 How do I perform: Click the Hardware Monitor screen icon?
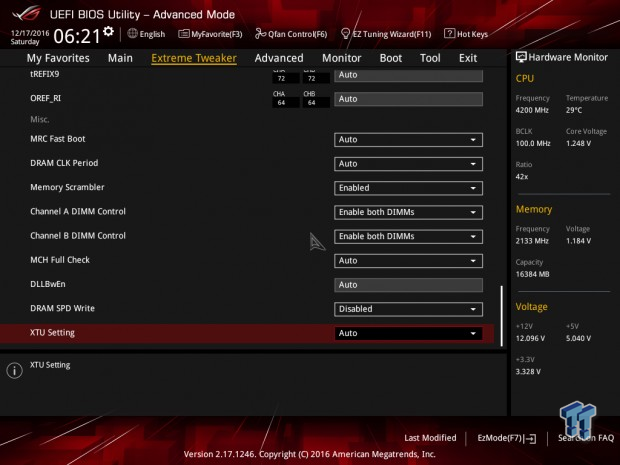(x=521, y=57)
